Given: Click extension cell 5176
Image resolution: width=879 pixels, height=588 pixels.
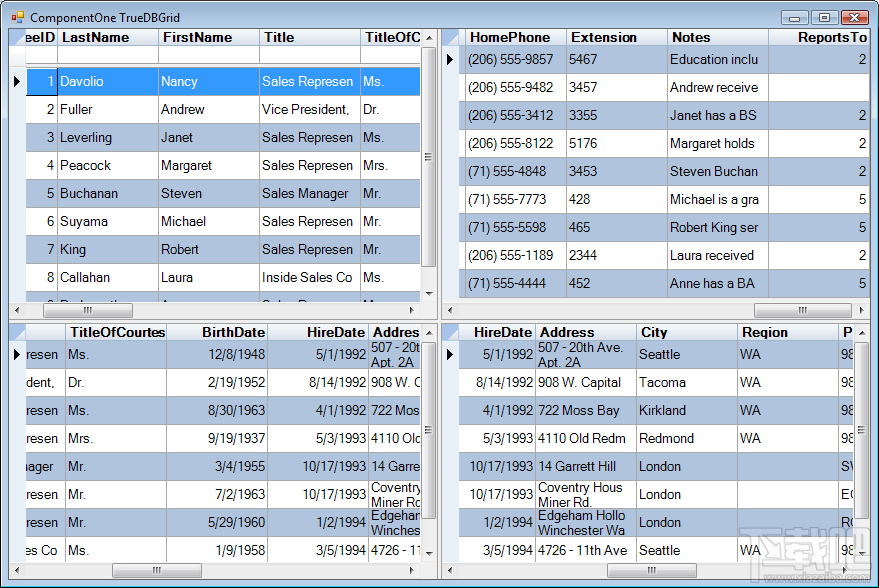Looking at the screenshot, I should [617, 143].
